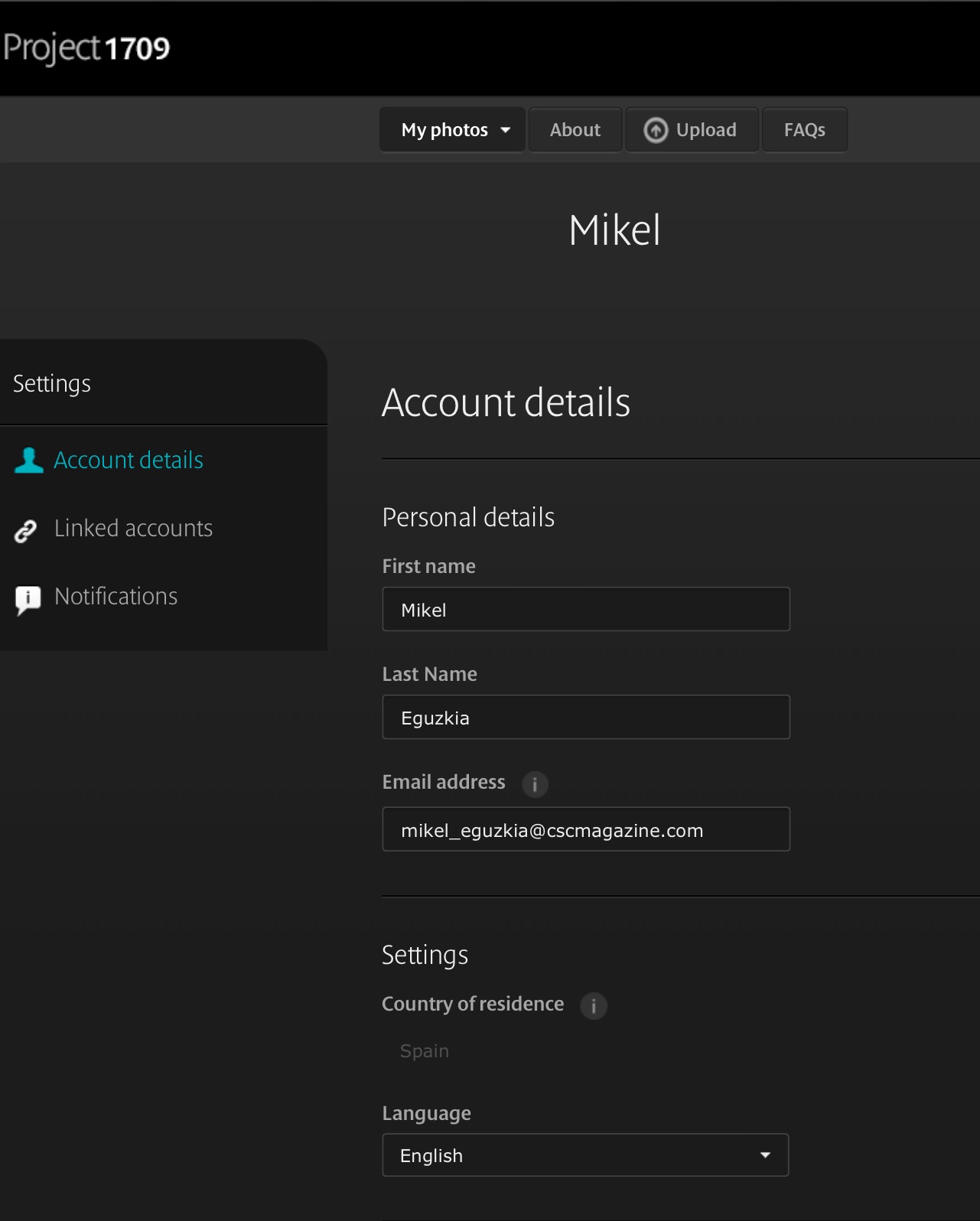Expand the Language dropdown arrow

point(764,1155)
